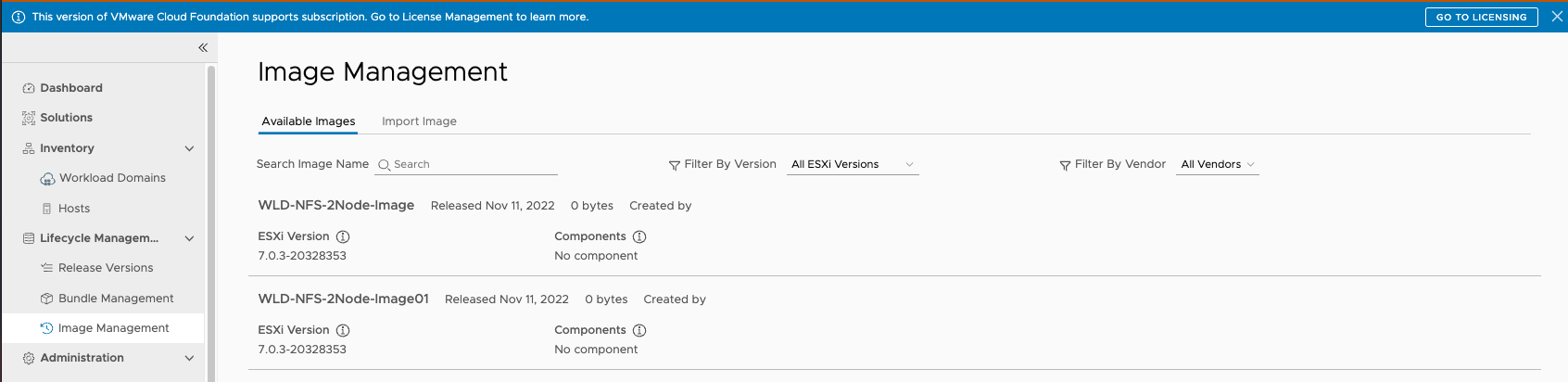Click "Created by" of WLD-NFS-2Node-Image
This screenshot has width=1568, height=382.
click(x=661, y=206)
